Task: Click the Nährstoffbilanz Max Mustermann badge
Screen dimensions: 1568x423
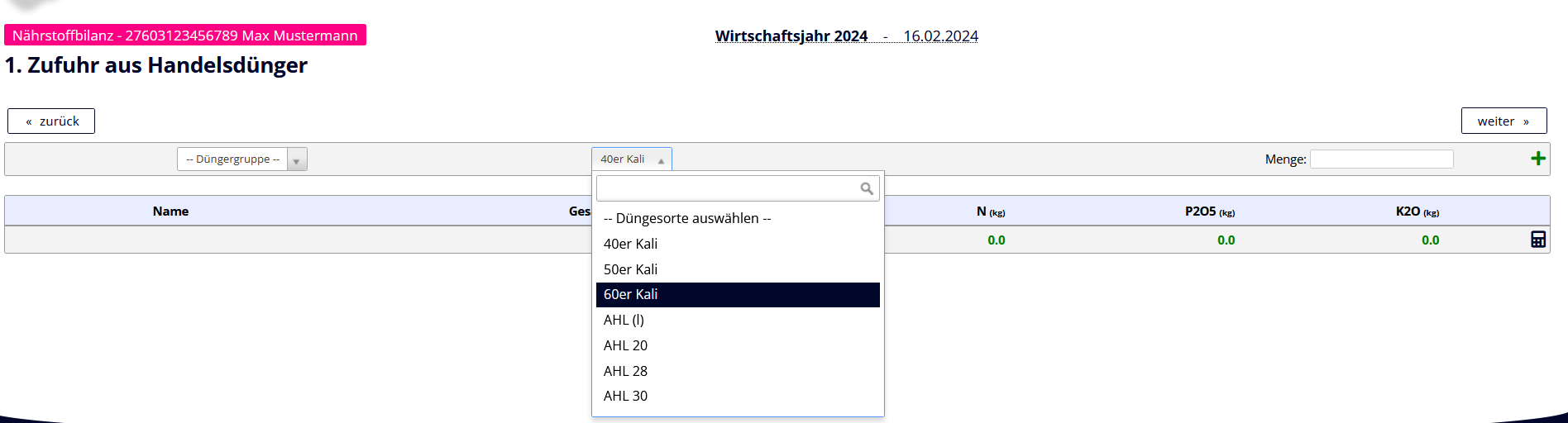Action: pos(185,36)
